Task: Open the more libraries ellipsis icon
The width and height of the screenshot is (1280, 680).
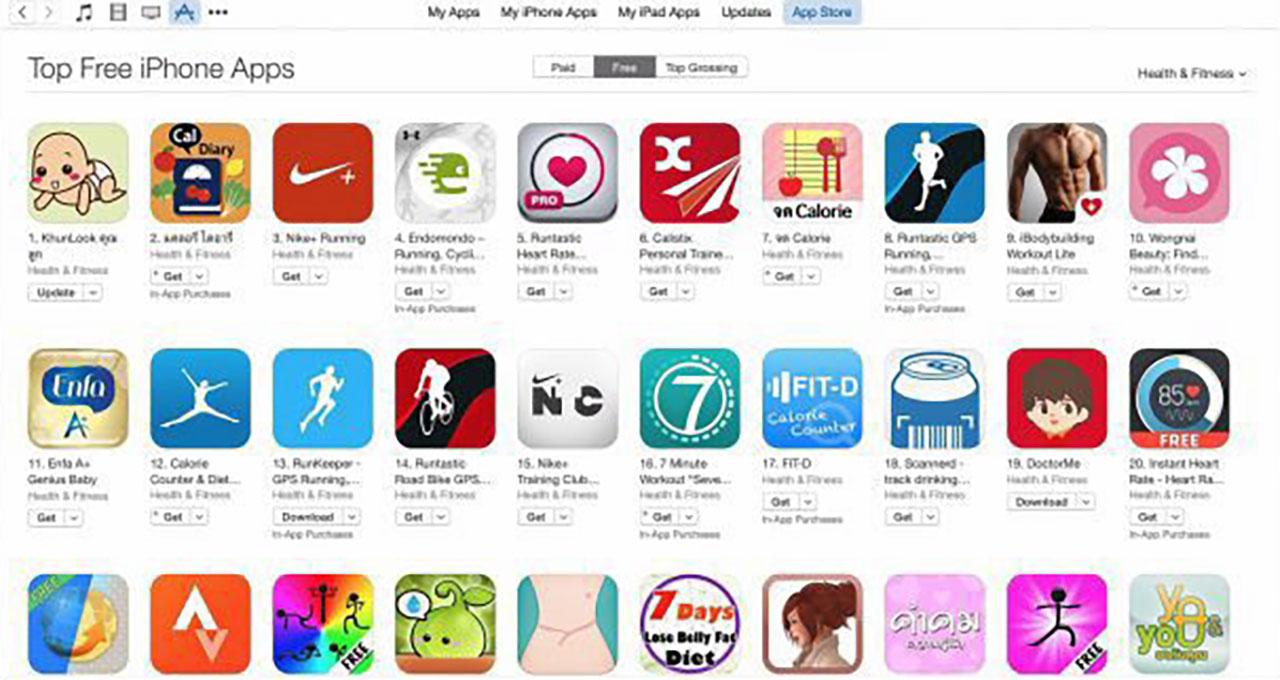Action: click(x=217, y=12)
